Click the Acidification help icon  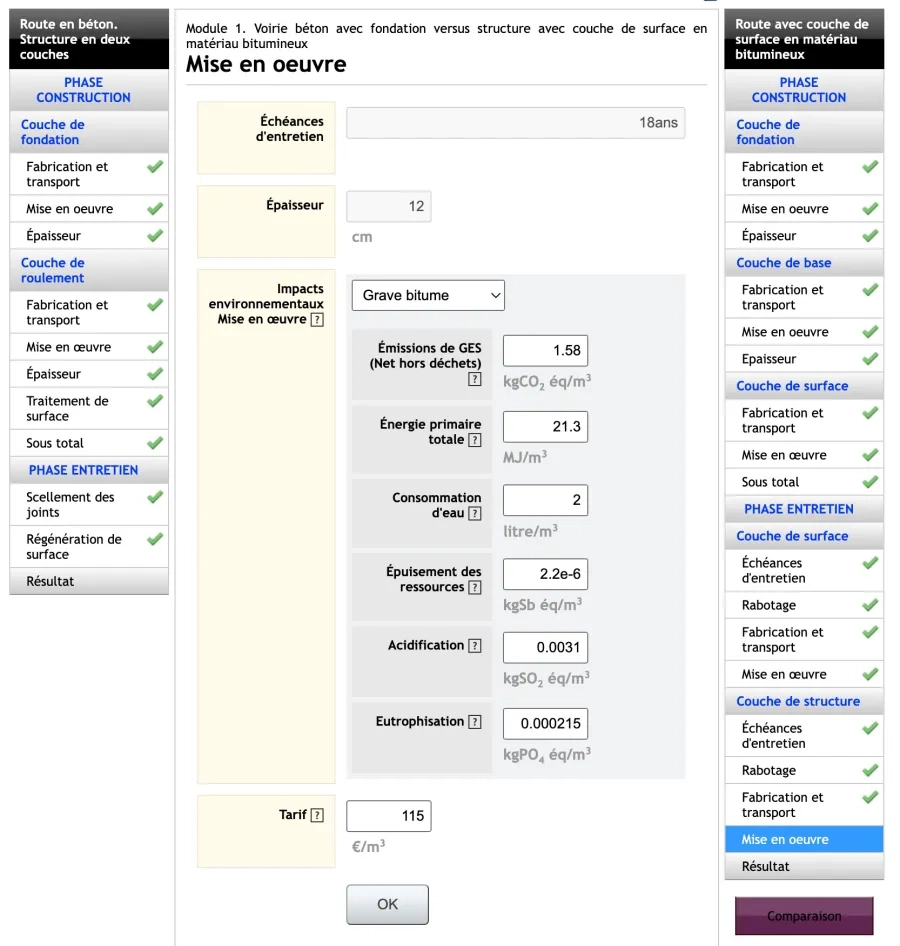(x=475, y=646)
